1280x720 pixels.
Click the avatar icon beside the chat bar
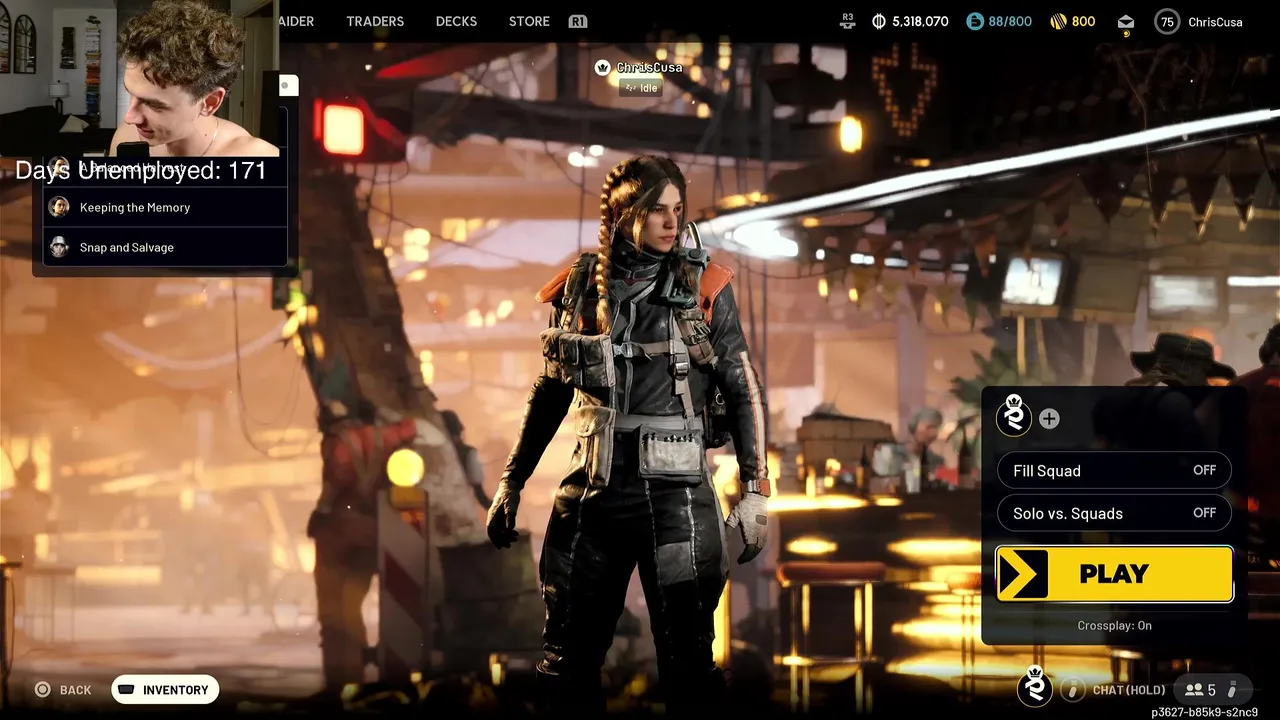tap(1035, 687)
